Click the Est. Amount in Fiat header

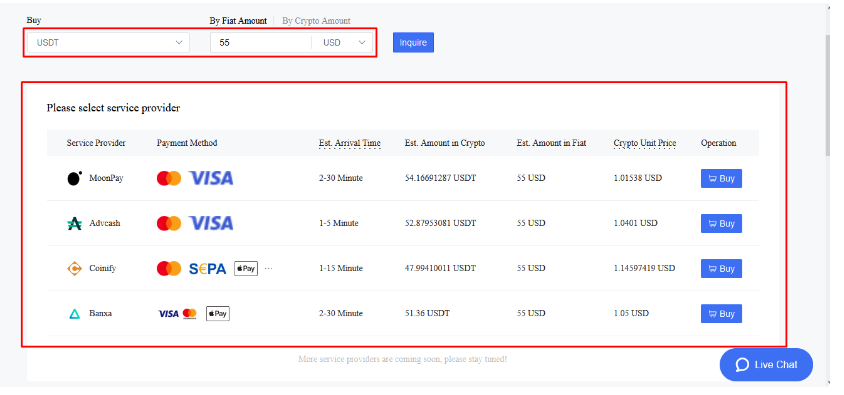click(x=551, y=143)
